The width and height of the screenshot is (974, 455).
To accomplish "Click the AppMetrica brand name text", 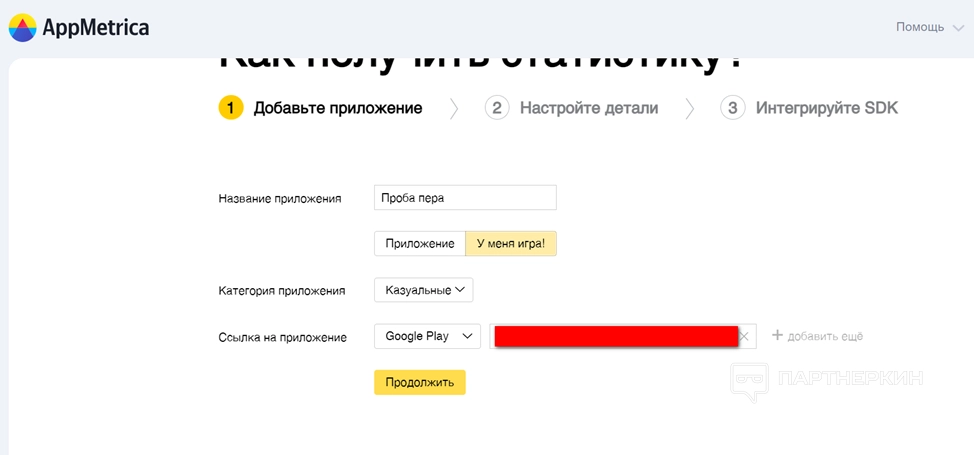I will tap(96, 28).
